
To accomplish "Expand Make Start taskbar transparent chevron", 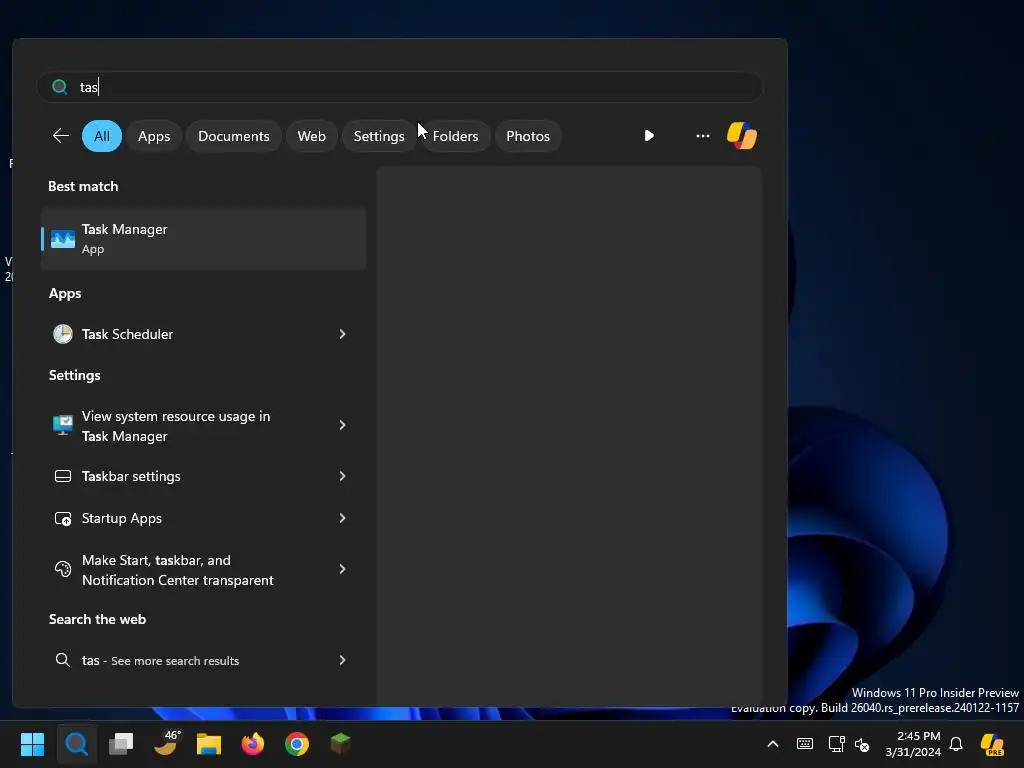I will pos(342,569).
